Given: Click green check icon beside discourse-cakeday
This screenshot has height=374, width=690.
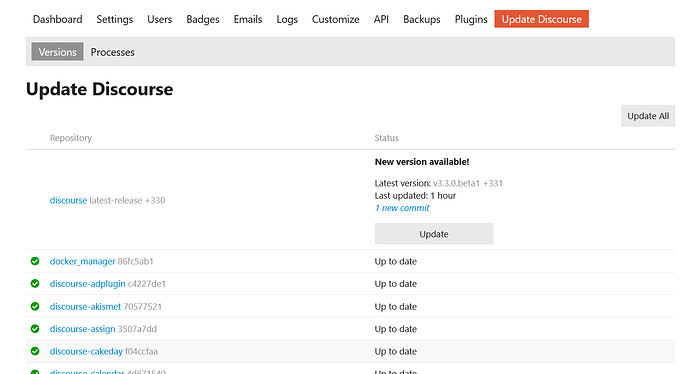Looking at the screenshot, I should (35, 352).
